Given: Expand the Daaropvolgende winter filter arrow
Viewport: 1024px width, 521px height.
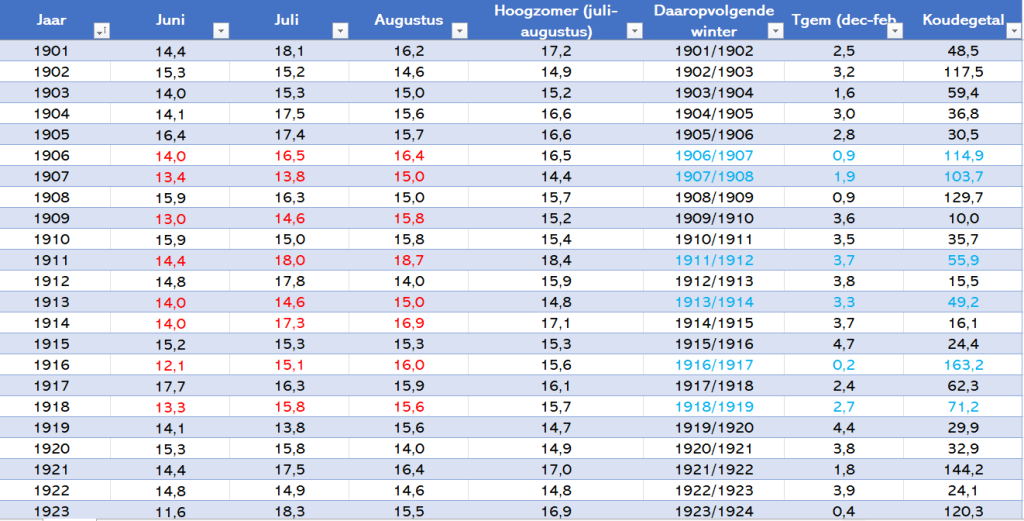Looking at the screenshot, I should [775, 31].
